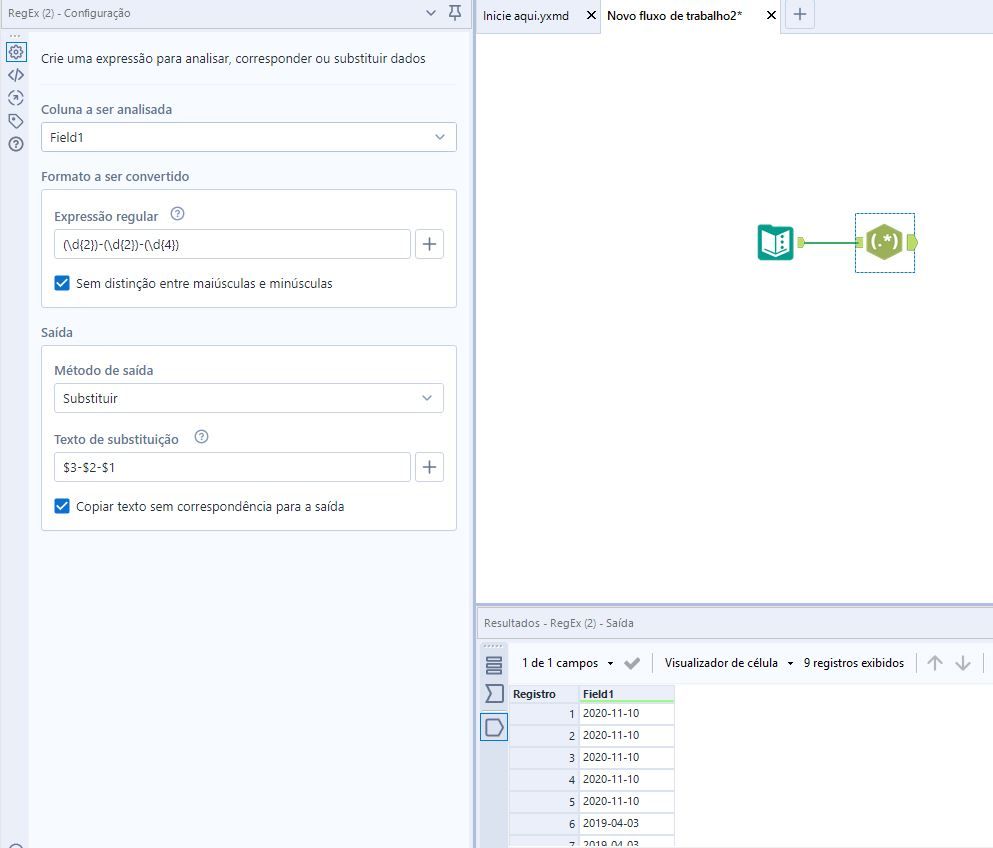Click the next record down arrow
Image resolution: width=993 pixels, height=848 pixels.
coord(963,663)
